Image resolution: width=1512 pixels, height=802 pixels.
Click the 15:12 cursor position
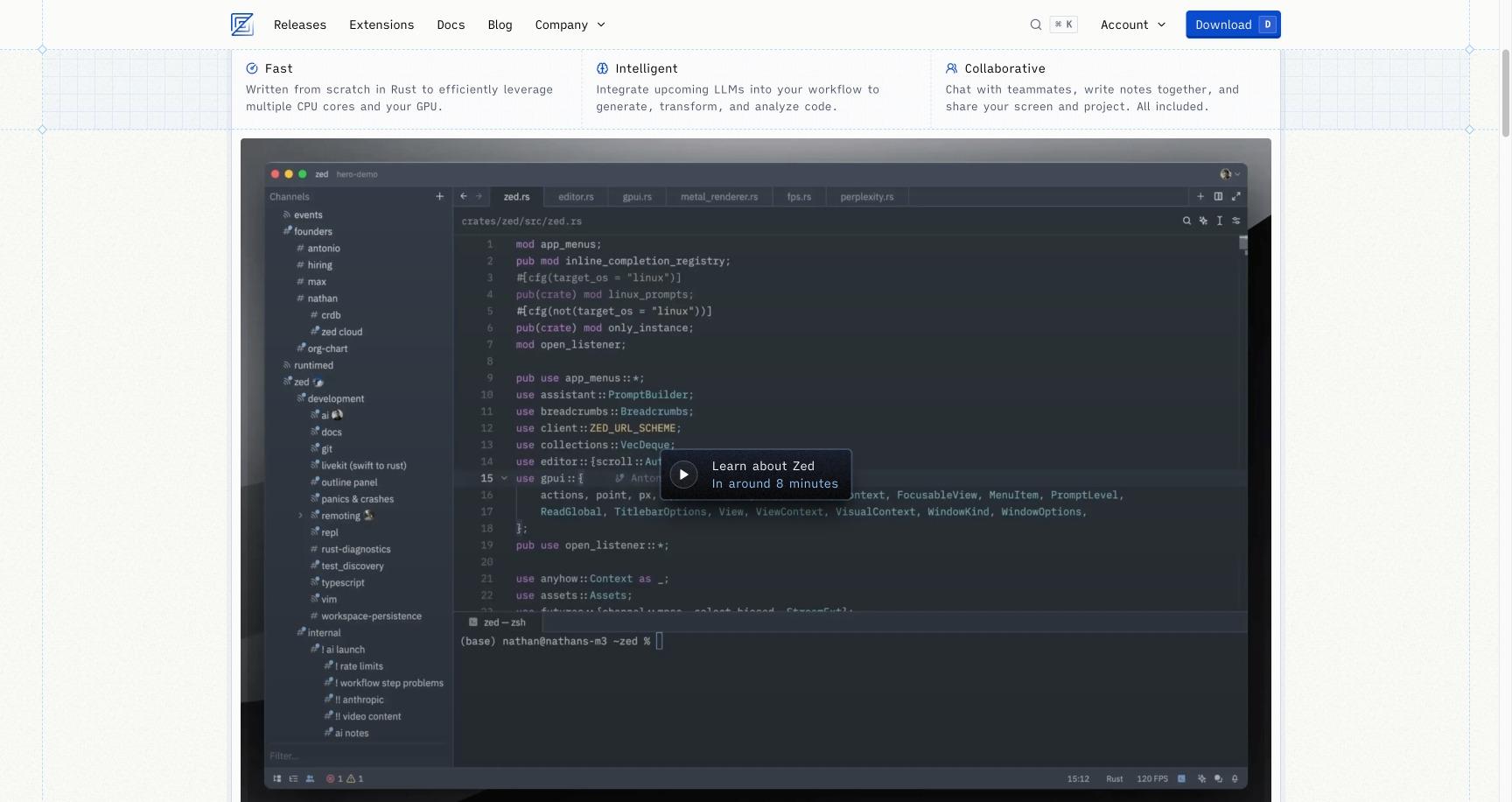(1078, 779)
